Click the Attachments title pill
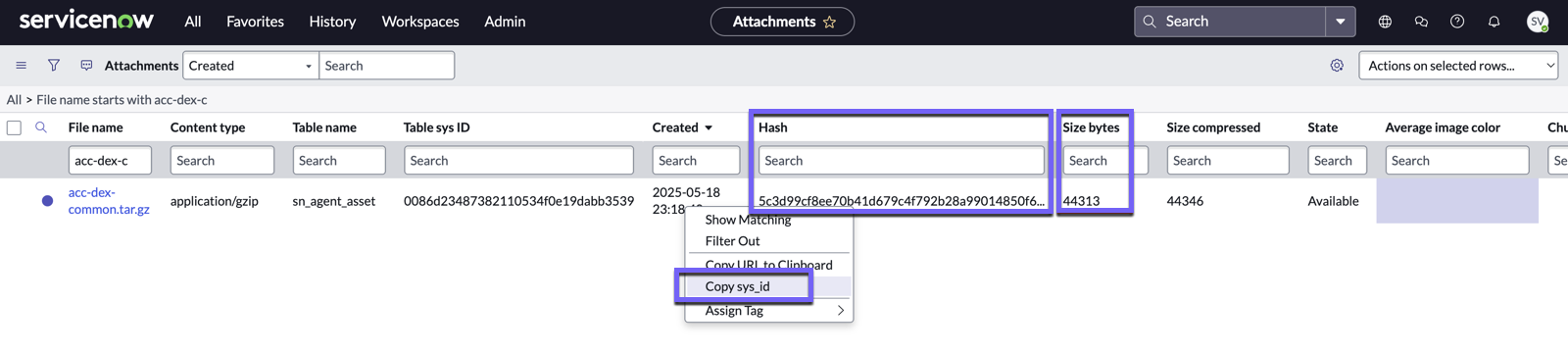Viewport: 1568px width, 353px height. coord(782,22)
